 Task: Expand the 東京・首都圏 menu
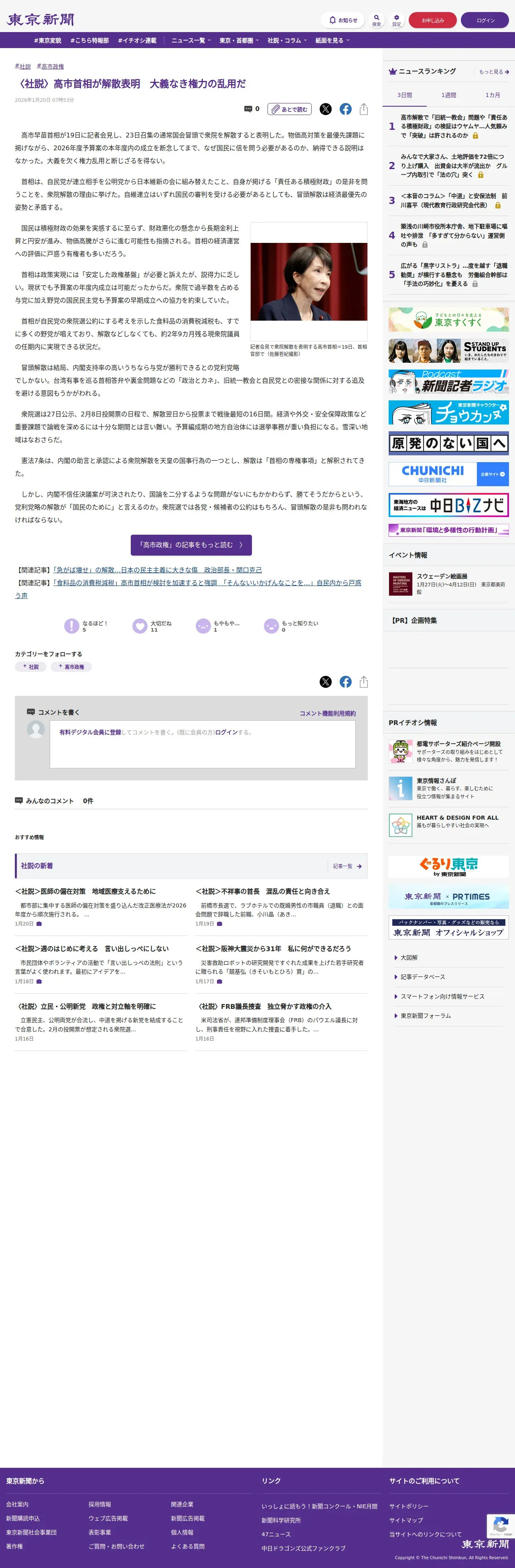(239, 40)
